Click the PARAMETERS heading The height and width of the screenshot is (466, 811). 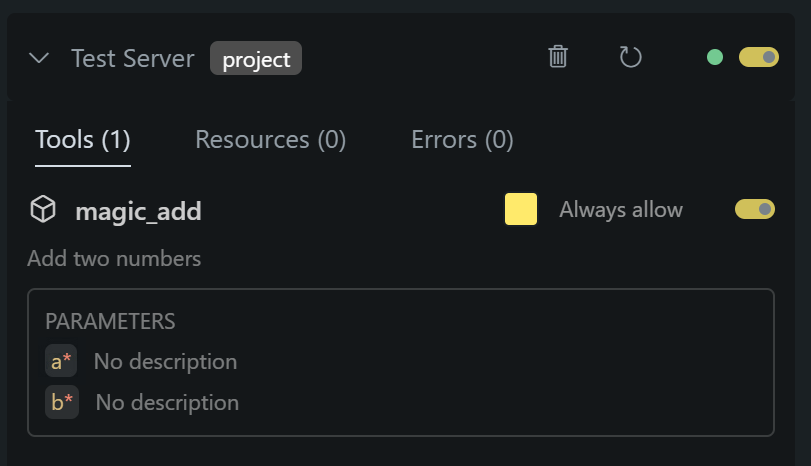[x=110, y=321]
